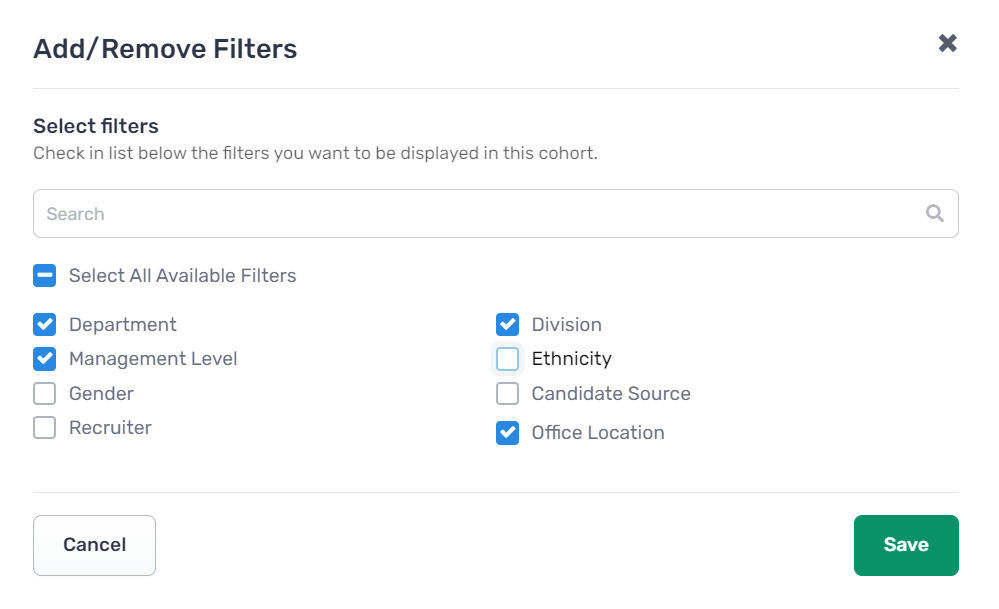999x609 pixels.
Task: Click the Office Location label text
Action: pyautogui.click(x=598, y=433)
